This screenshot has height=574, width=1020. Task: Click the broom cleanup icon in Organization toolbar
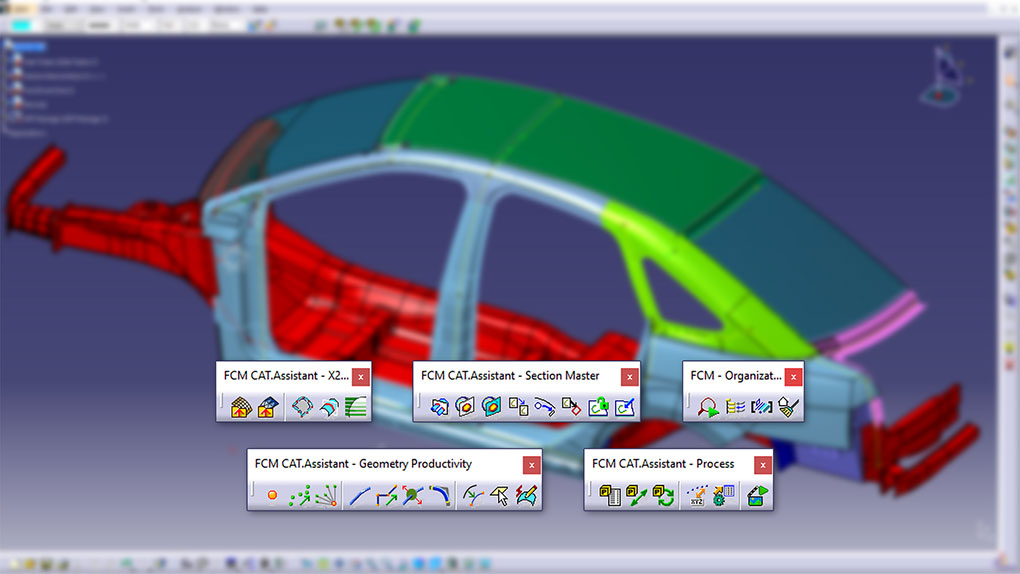click(788, 407)
